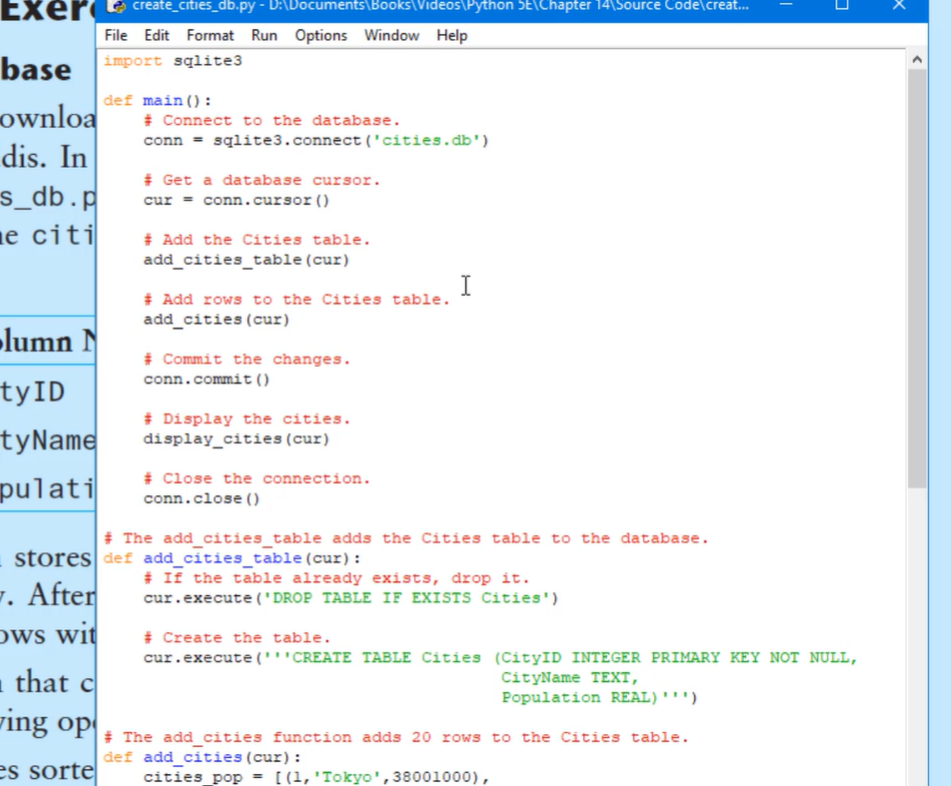The image size is (951, 786).
Task: Click the 'def add_cities_table(cur):' definition
Action: pos(232,559)
